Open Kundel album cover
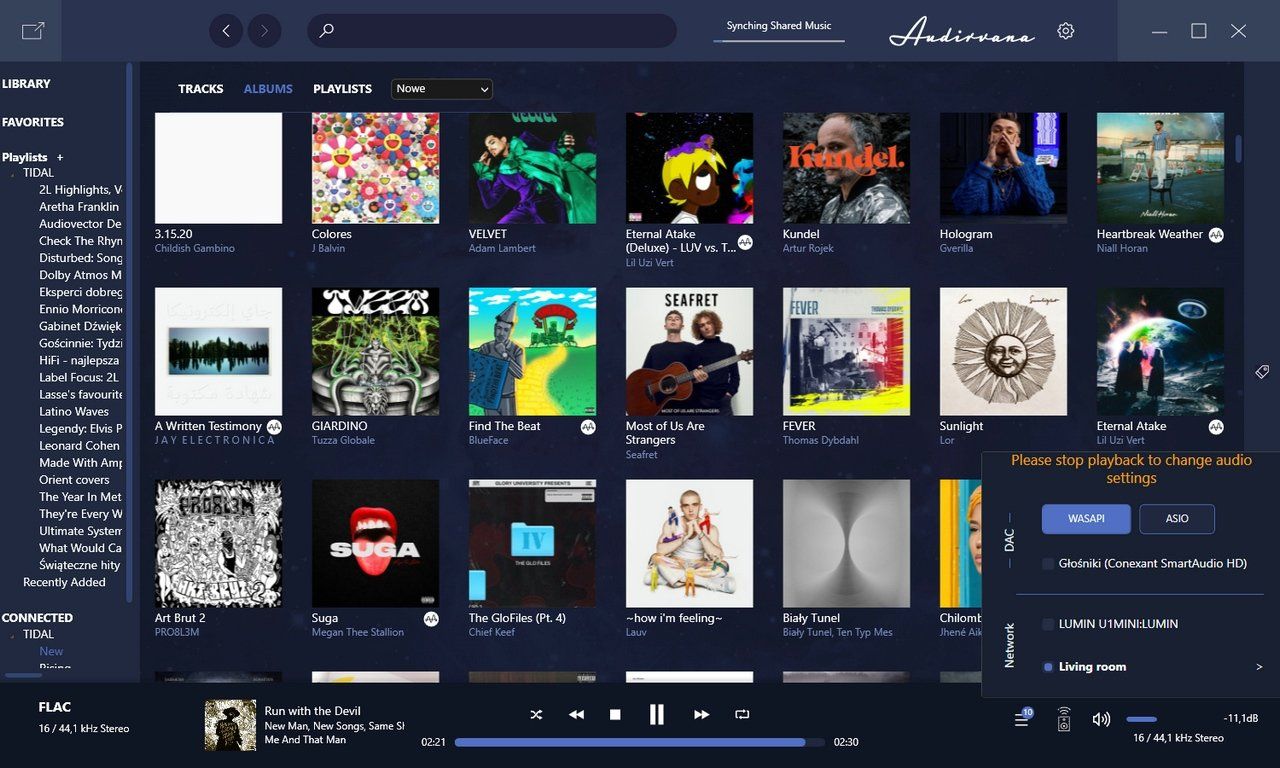 (x=846, y=168)
